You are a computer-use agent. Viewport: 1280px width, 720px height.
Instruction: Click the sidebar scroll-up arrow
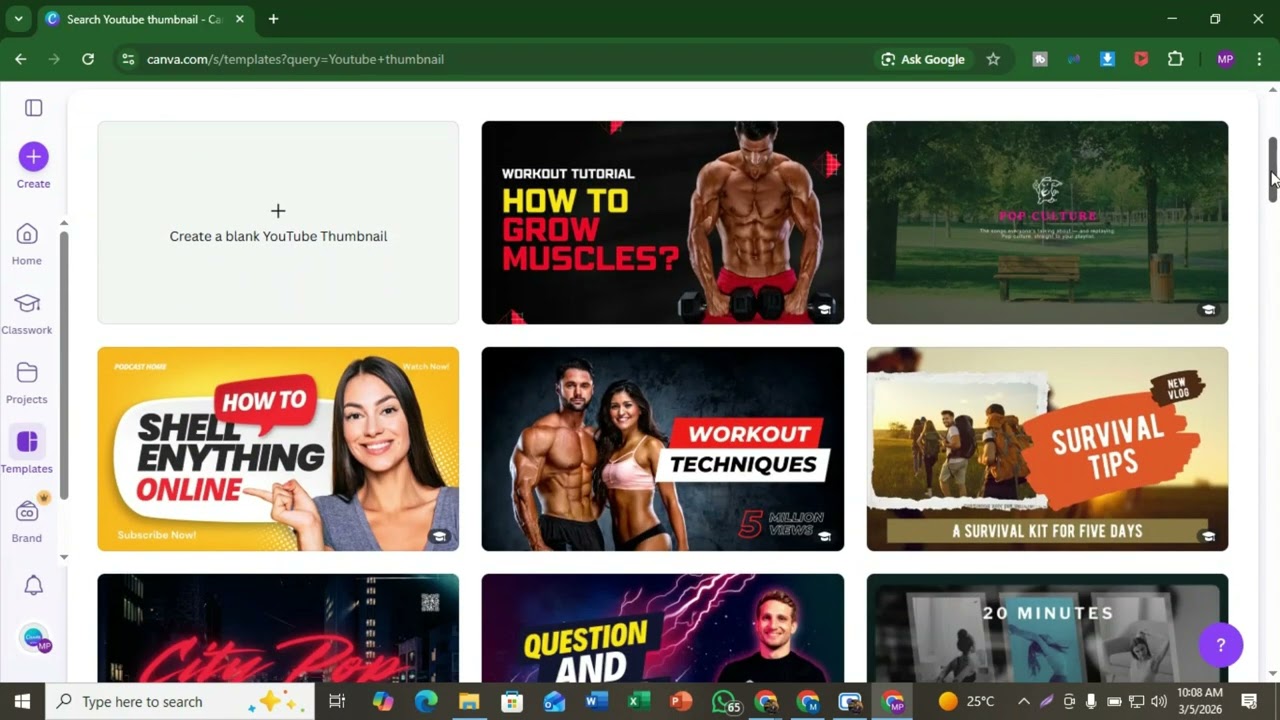64,223
